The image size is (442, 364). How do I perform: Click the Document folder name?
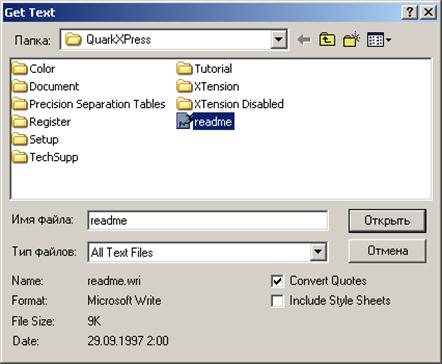[54, 87]
